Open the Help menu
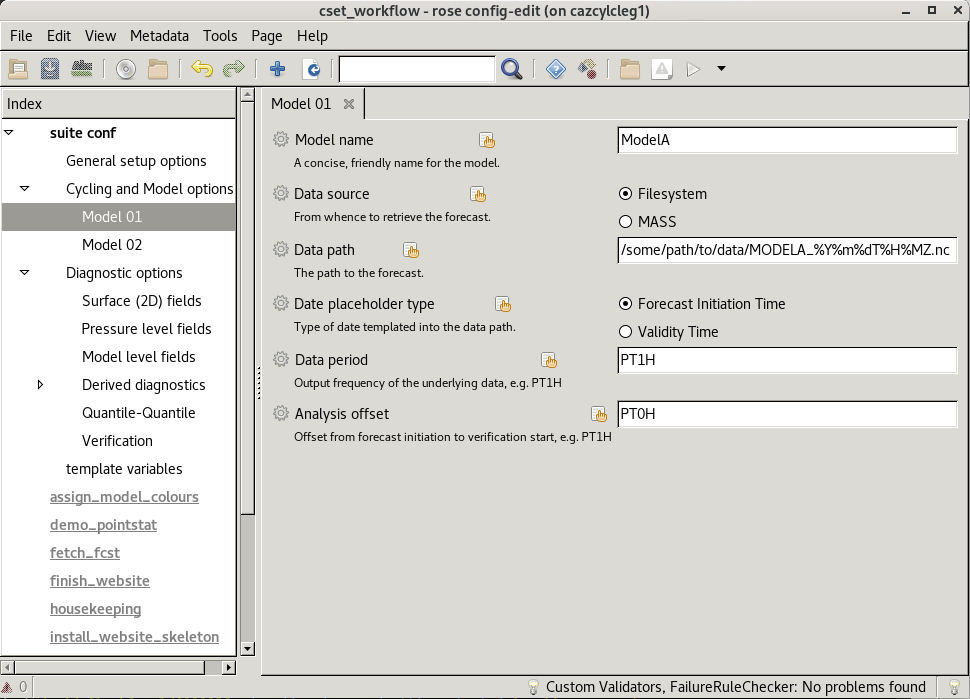Viewport: 970px width, 699px height. click(312, 36)
